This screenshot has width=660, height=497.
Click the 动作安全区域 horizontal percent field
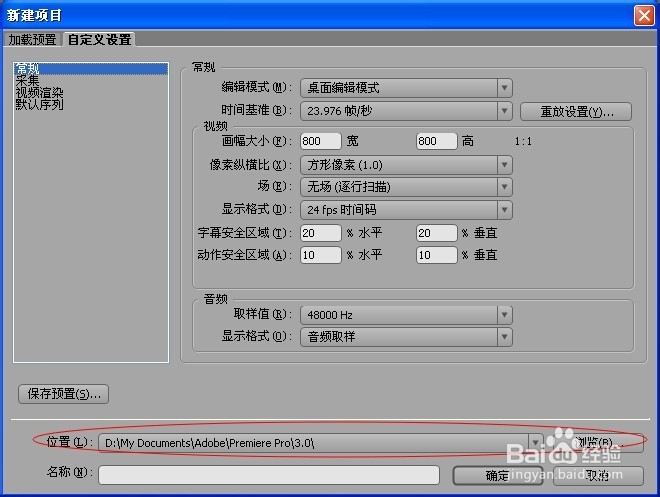pyautogui.click(x=321, y=255)
